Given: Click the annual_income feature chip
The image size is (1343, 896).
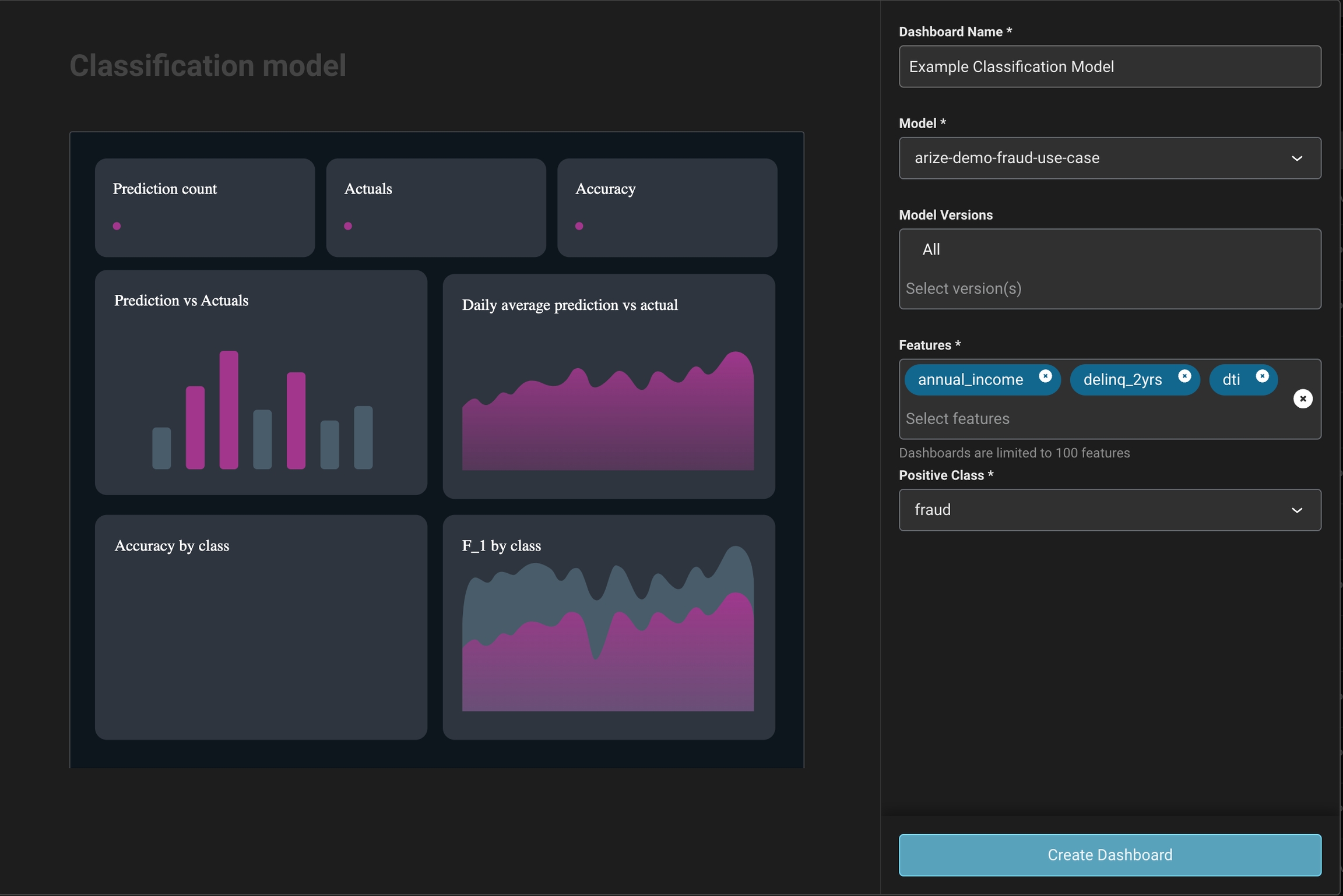Looking at the screenshot, I should 970,380.
